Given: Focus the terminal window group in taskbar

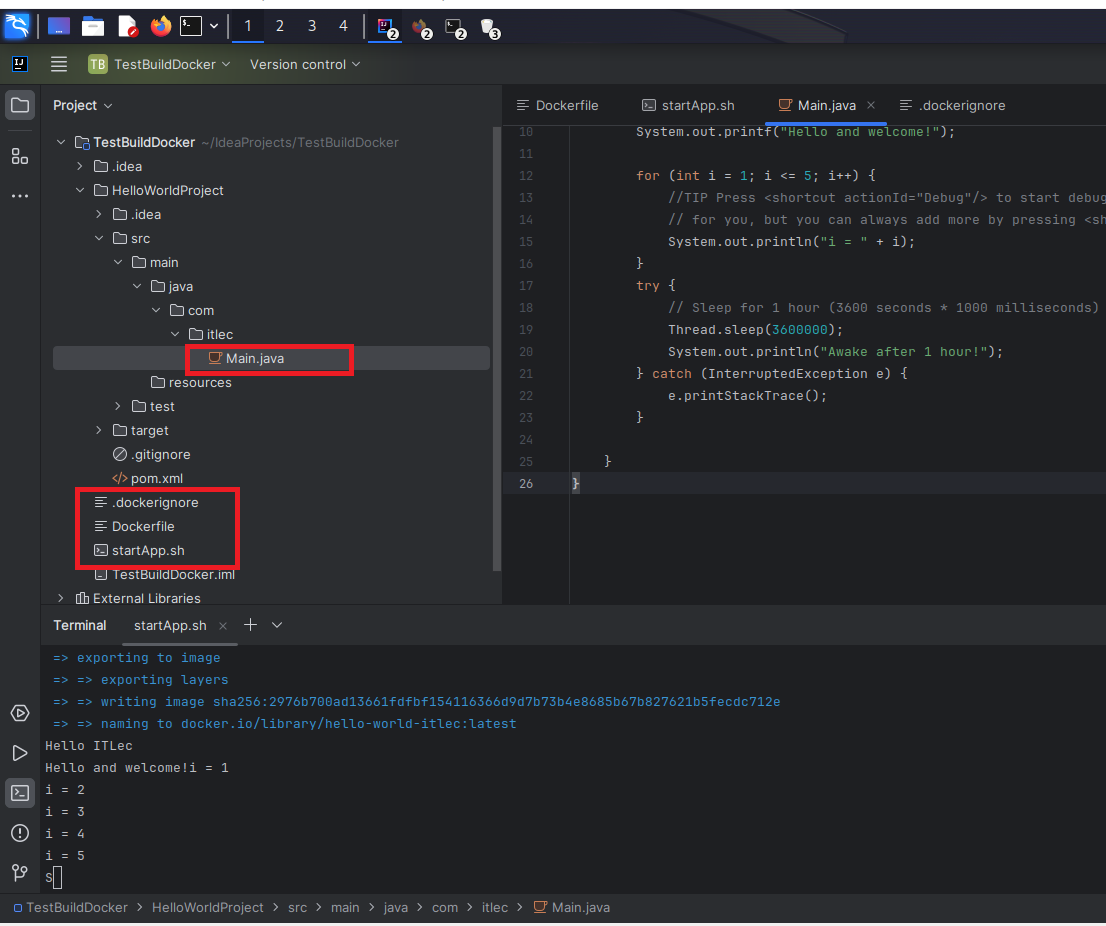Looking at the screenshot, I should pyautogui.click(x=456, y=28).
